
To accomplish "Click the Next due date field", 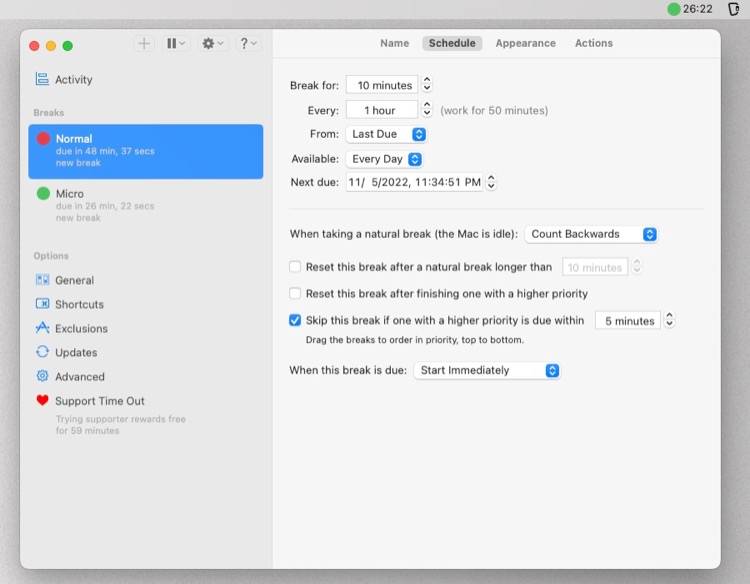I will 414,182.
